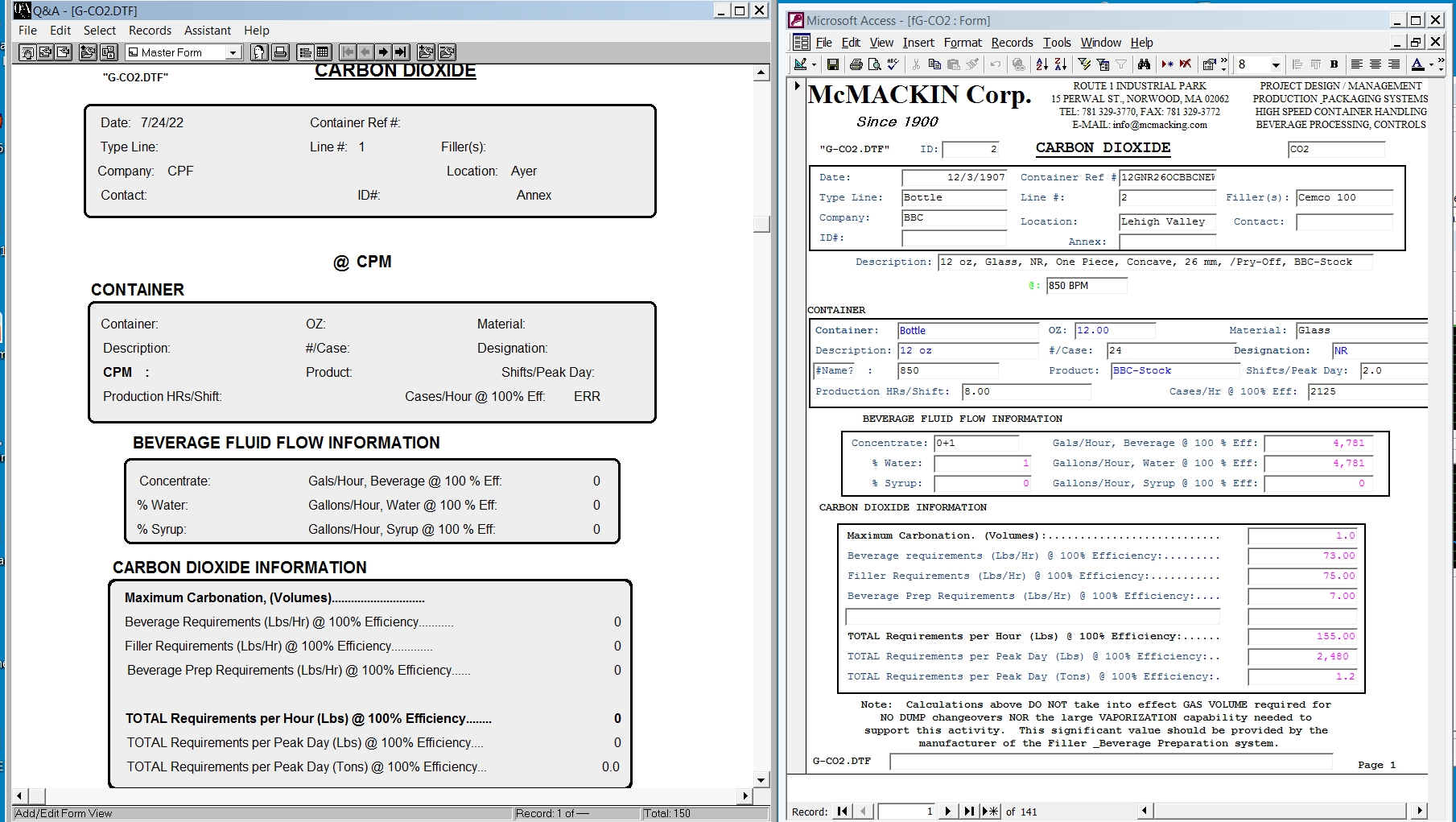Create new record in Access navigator
Image resolution: width=1456 pixels, height=822 pixels.
point(991,812)
